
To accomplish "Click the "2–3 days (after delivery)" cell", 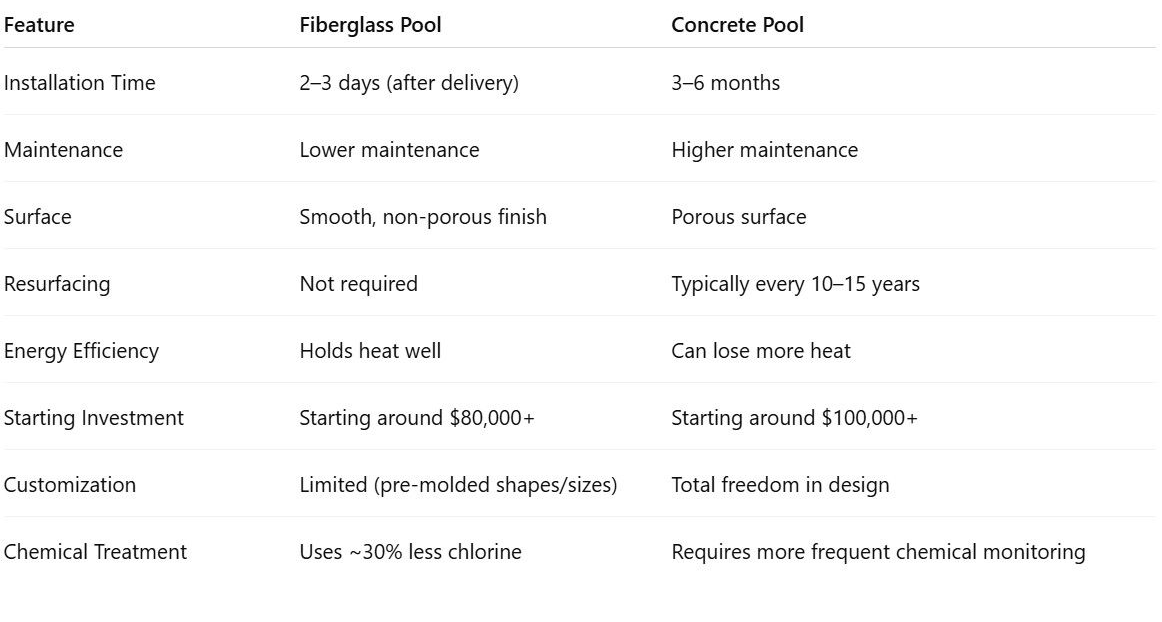I will coord(409,83).
